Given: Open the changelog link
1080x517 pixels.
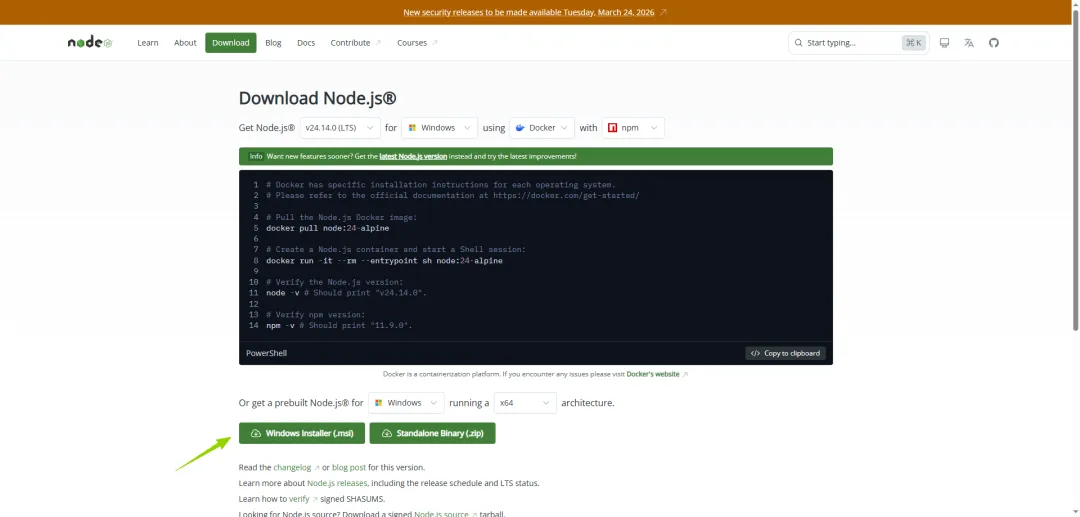Looking at the screenshot, I should coord(292,467).
